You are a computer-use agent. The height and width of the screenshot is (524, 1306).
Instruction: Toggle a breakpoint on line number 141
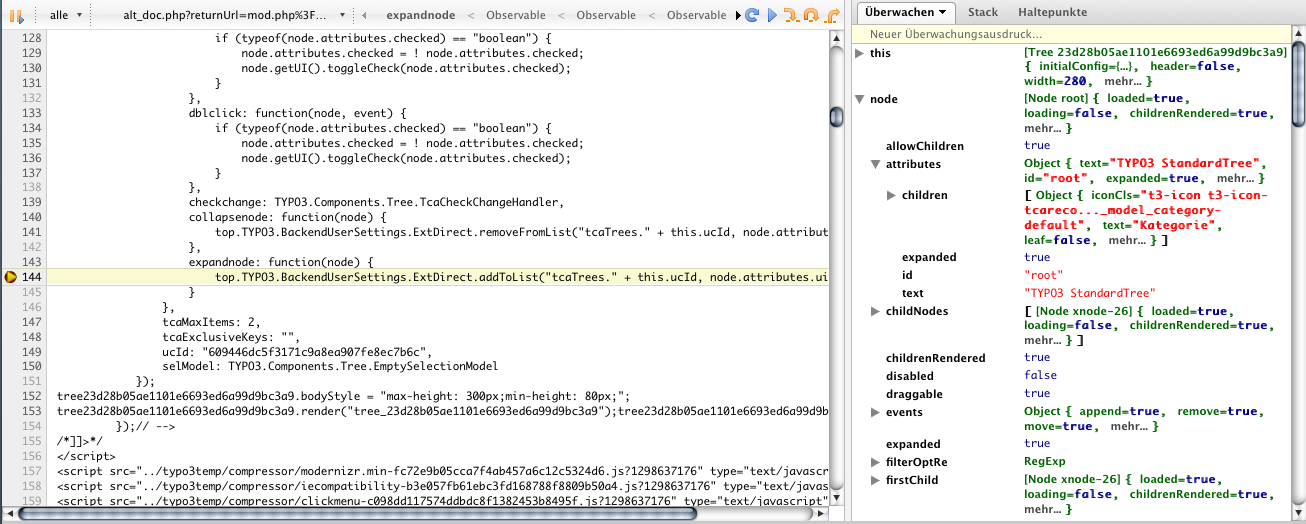click(33, 231)
